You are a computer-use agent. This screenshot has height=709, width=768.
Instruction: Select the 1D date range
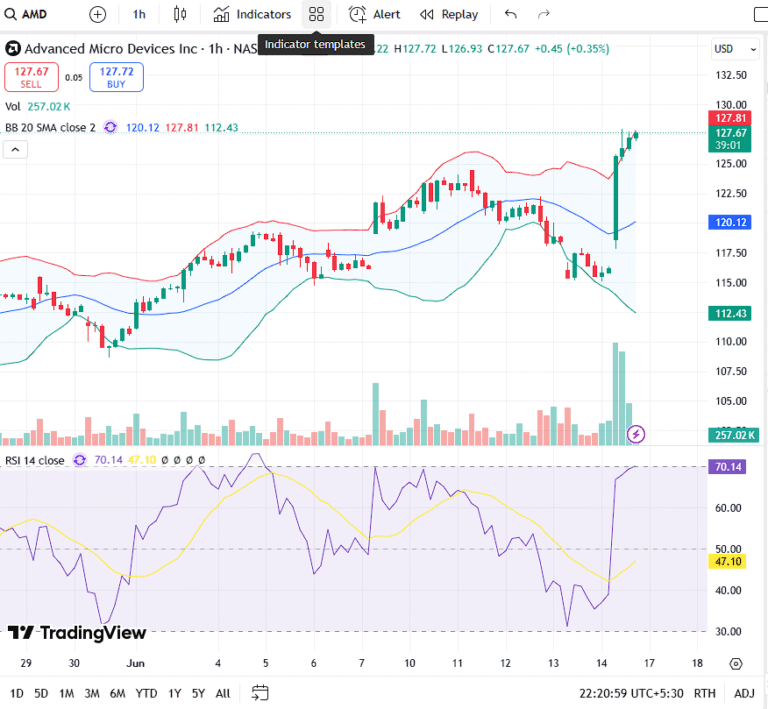[x=17, y=693]
